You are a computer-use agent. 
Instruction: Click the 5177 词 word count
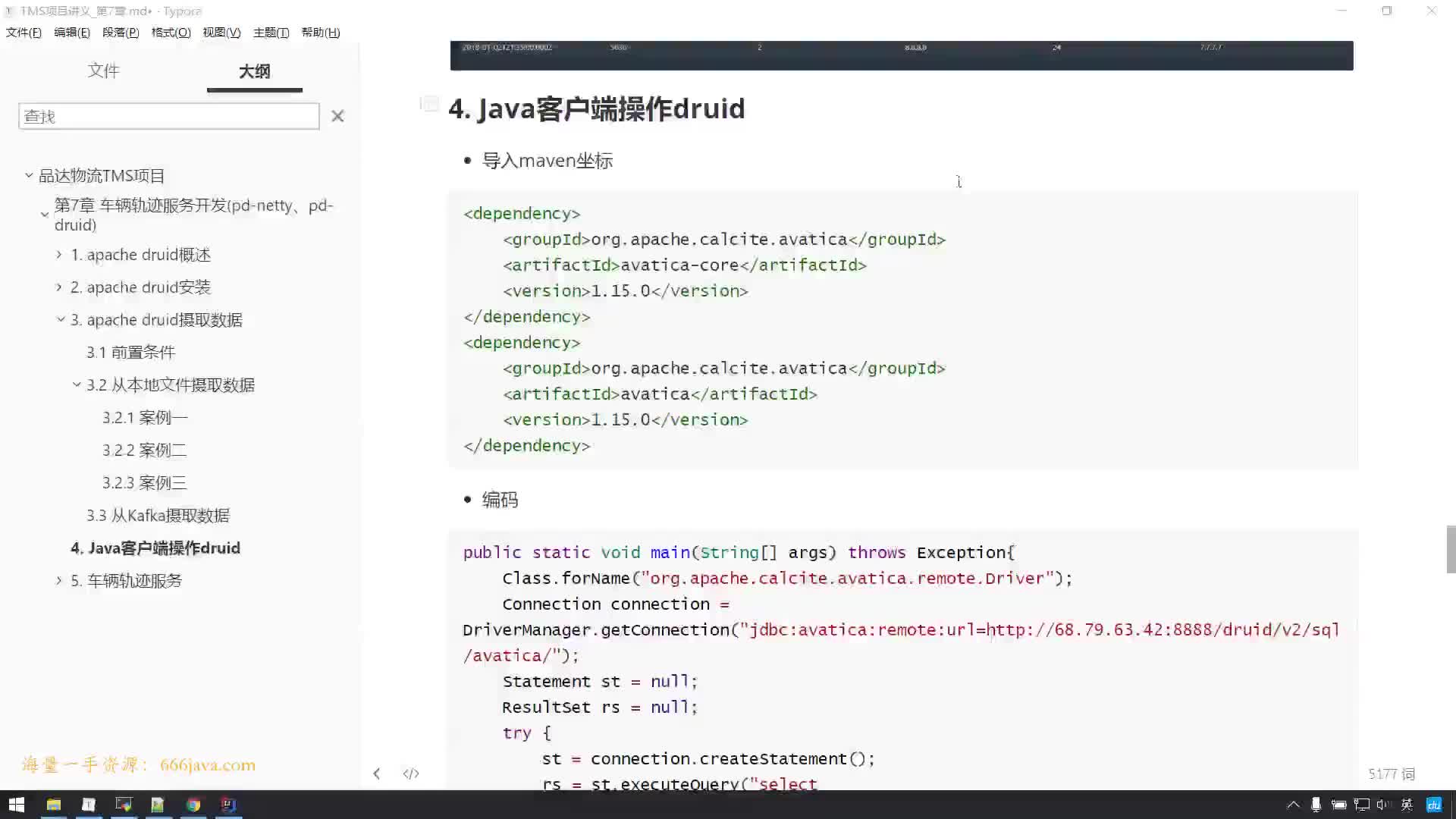[1392, 773]
